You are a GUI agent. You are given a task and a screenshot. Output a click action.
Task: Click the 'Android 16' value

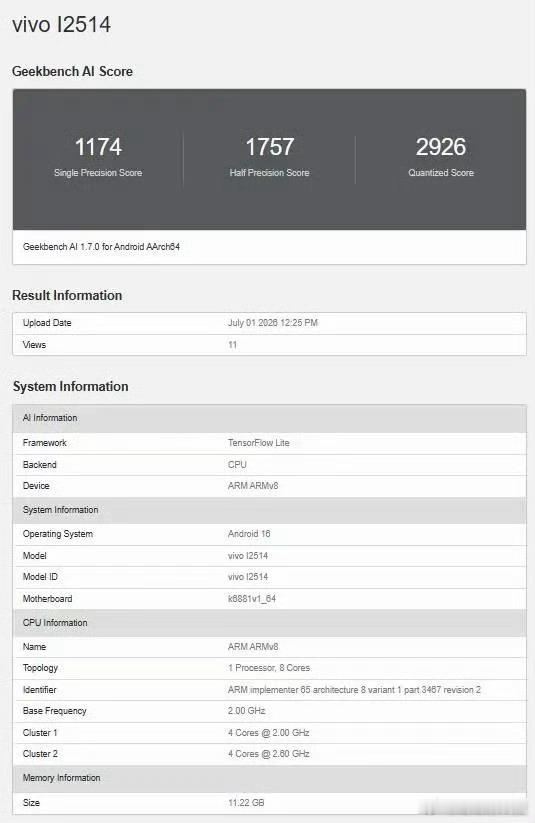click(x=249, y=534)
